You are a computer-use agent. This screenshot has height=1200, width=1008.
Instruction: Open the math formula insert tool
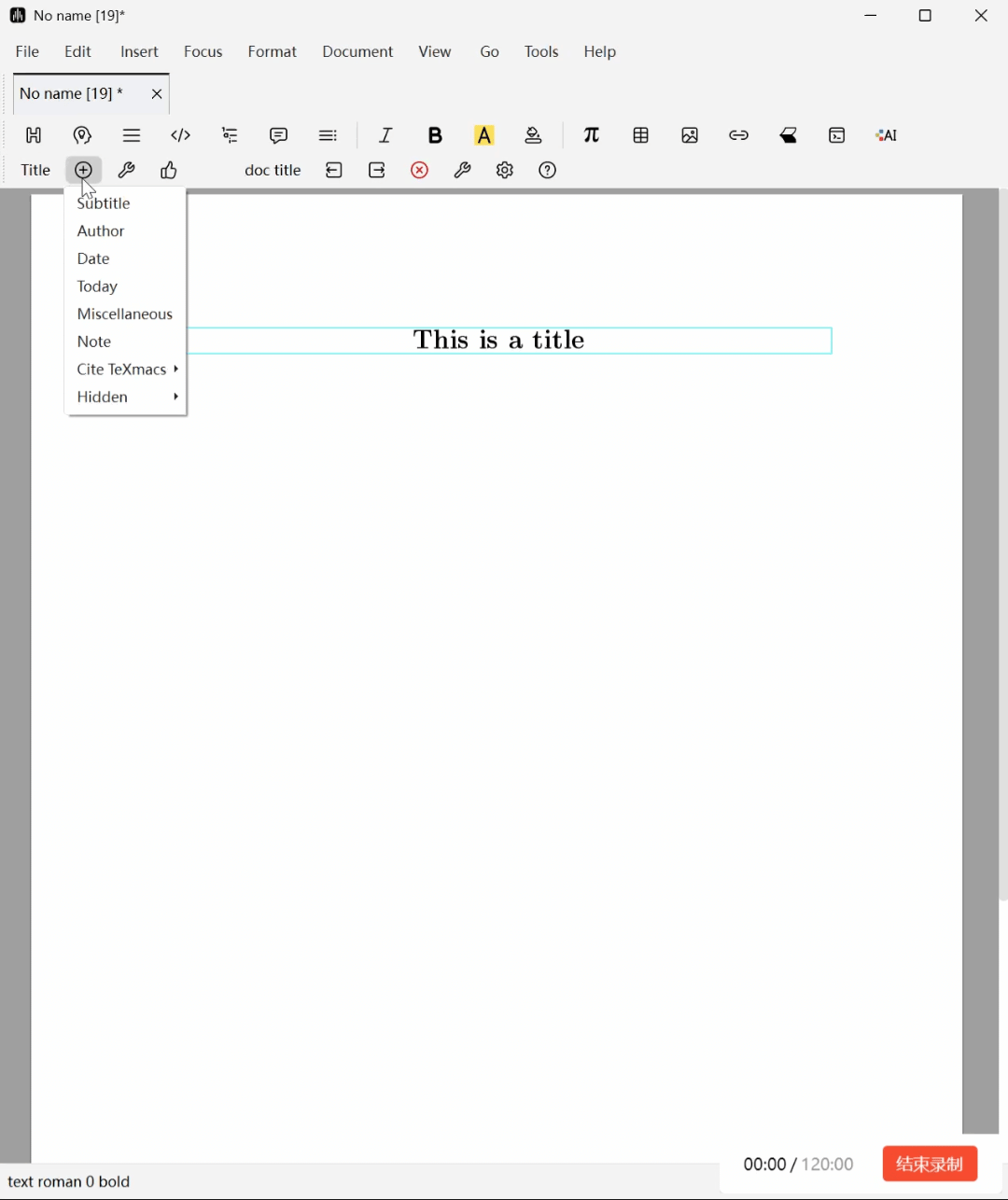pyautogui.click(x=592, y=135)
